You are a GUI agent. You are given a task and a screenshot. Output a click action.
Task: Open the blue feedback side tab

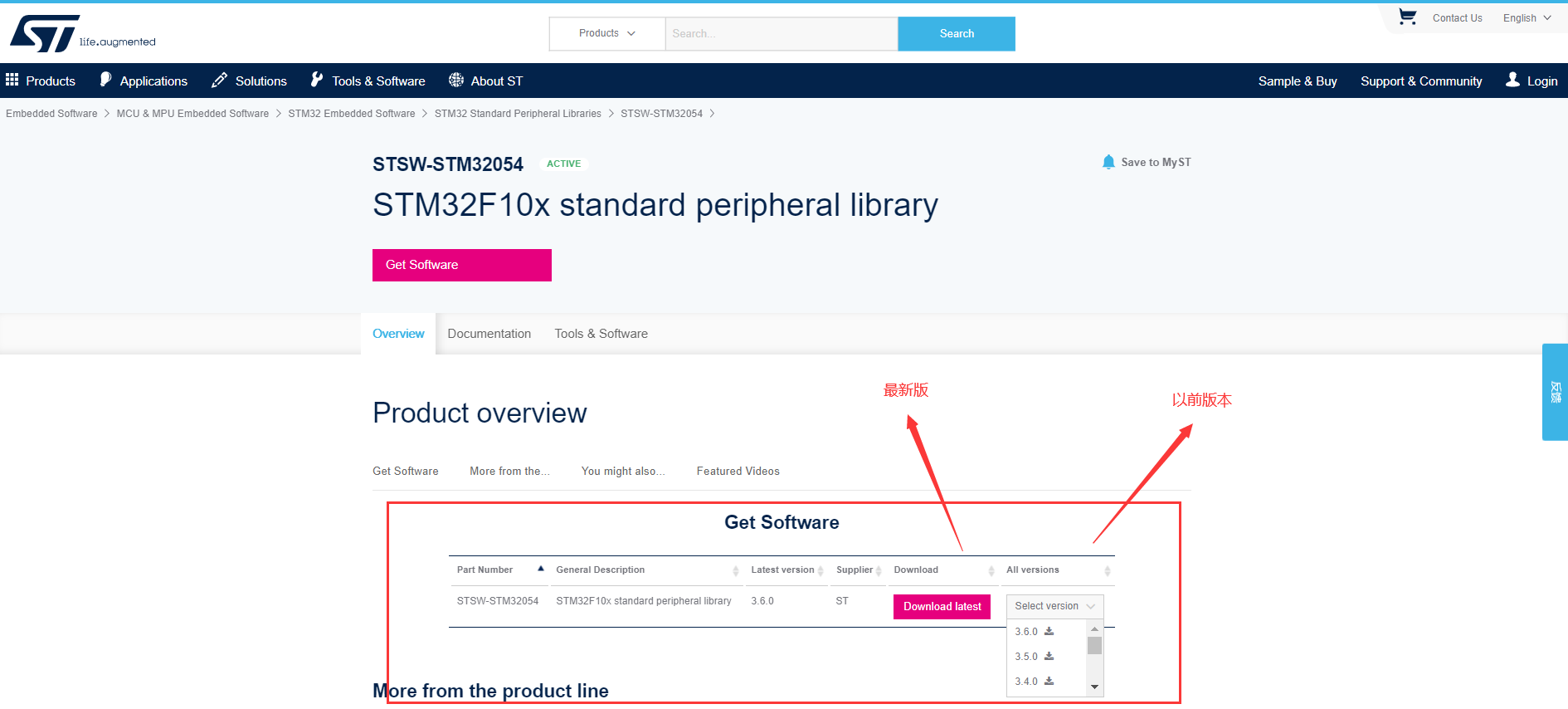click(x=1555, y=392)
